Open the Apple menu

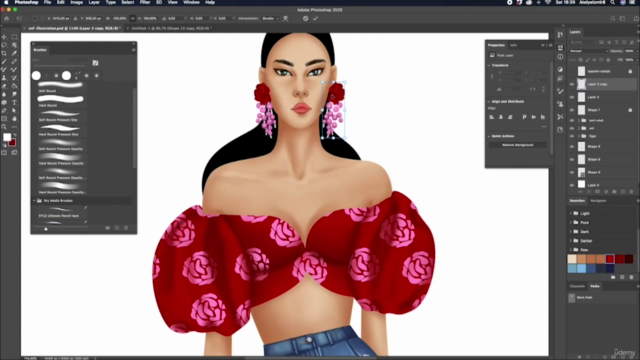pos(6,2)
